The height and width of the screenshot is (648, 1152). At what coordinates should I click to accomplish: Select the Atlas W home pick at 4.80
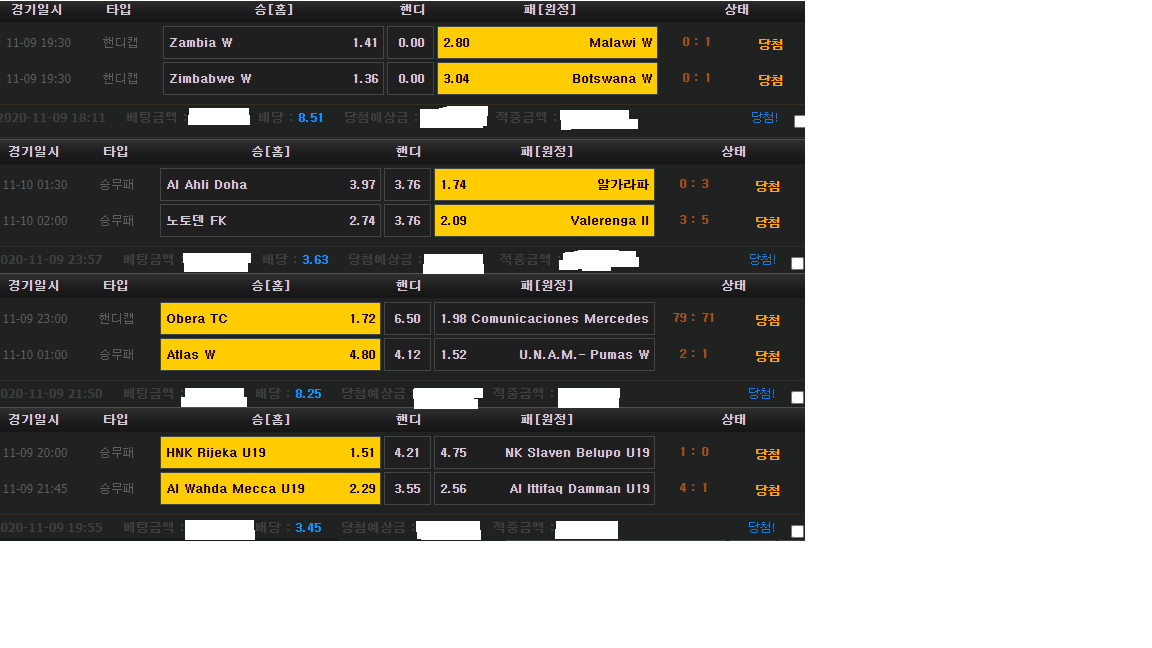[x=270, y=354]
